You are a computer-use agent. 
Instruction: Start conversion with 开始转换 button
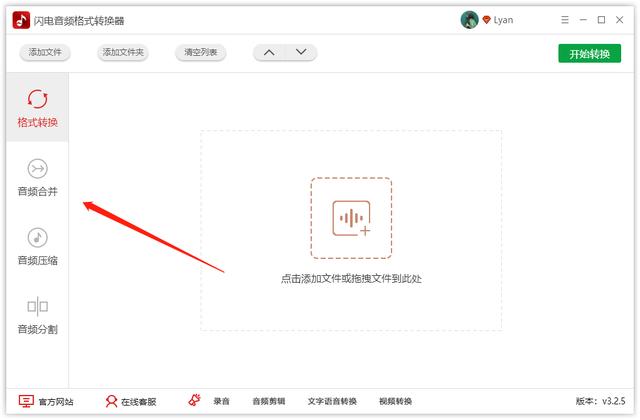pos(589,53)
